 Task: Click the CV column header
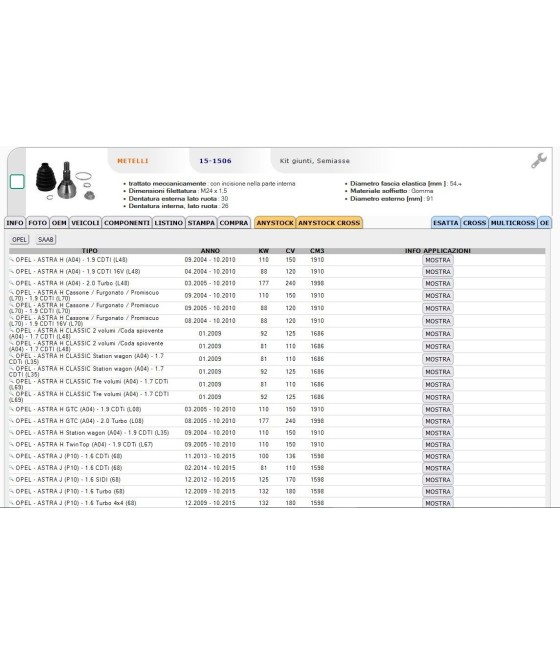(290, 251)
